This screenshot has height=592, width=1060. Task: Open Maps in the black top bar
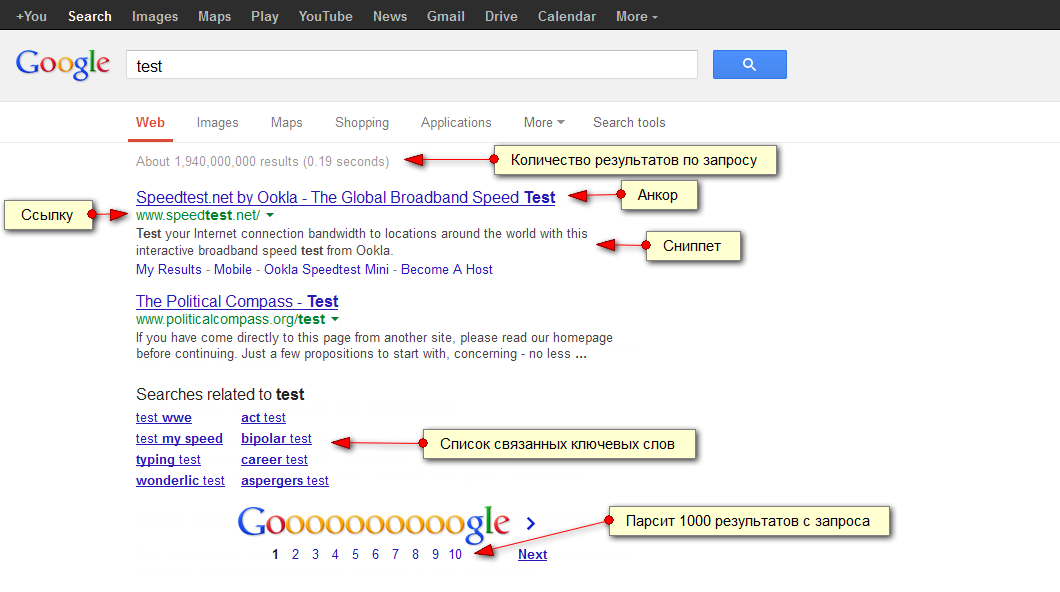(x=214, y=16)
